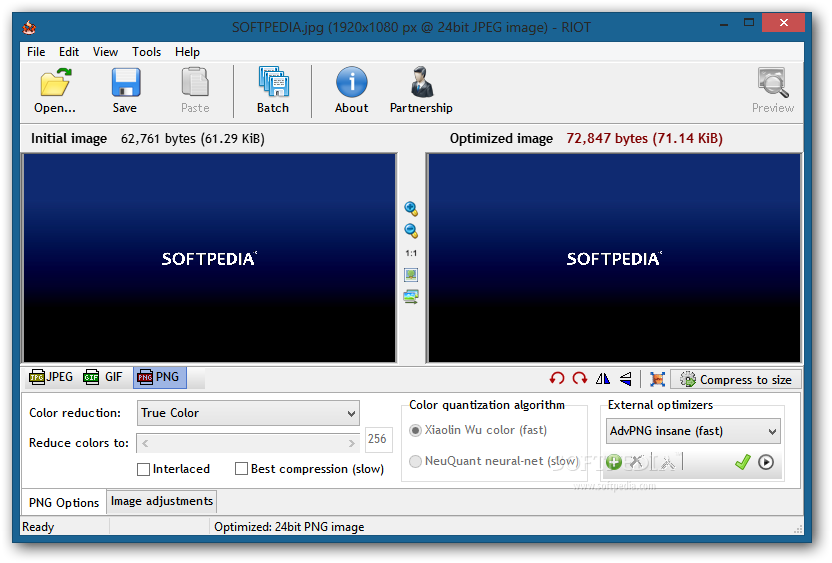Run the external optimizer play button
The image size is (832, 563).
[766, 462]
